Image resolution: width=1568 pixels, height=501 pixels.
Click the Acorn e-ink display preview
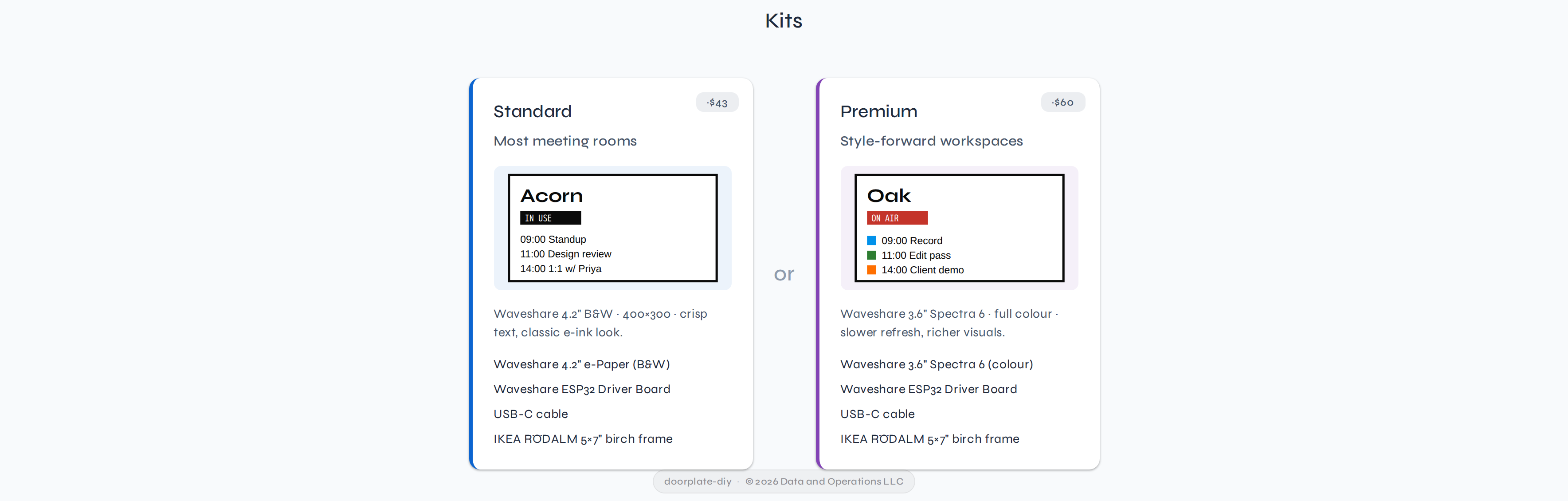tap(612, 228)
